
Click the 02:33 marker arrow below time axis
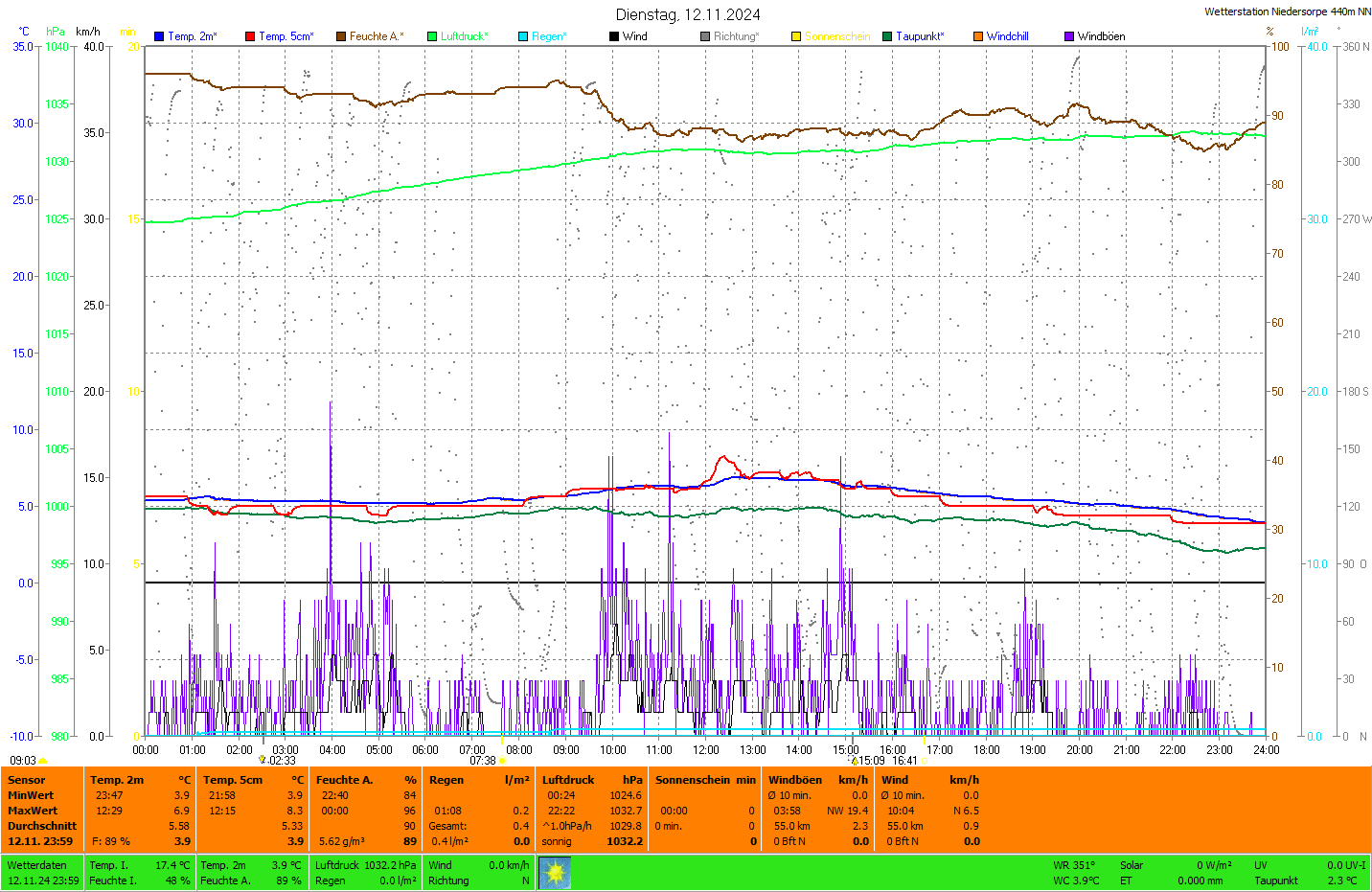tap(263, 760)
